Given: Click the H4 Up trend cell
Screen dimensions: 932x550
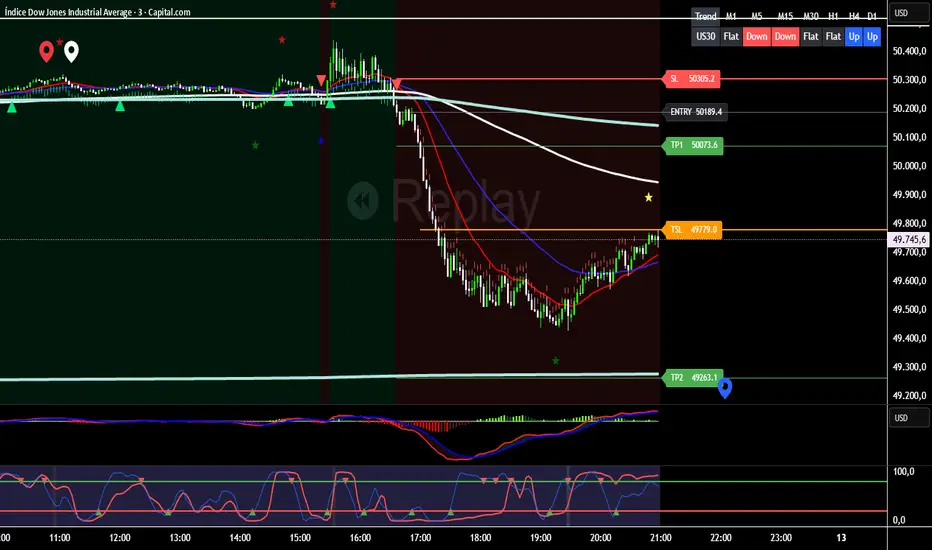Looking at the screenshot, I should [854, 36].
